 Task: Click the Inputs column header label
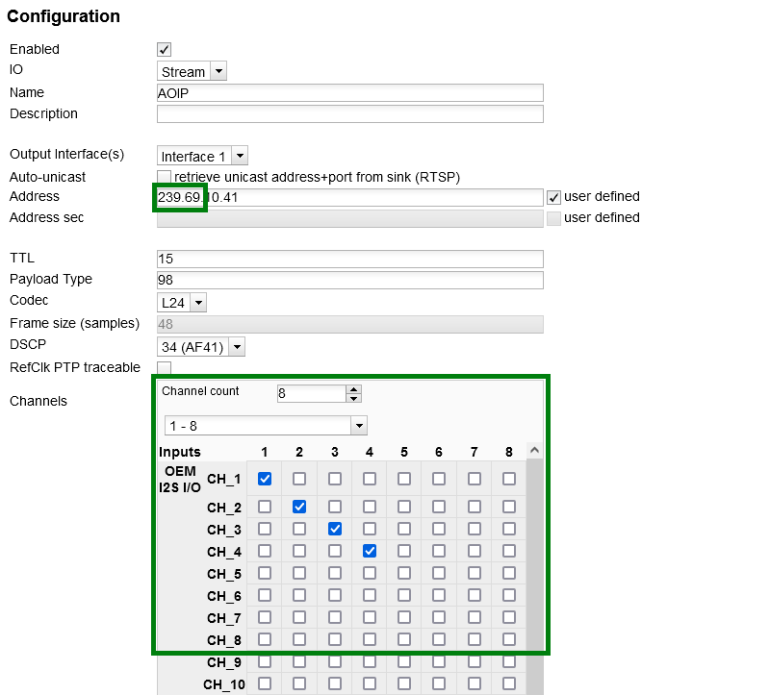[180, 452]
